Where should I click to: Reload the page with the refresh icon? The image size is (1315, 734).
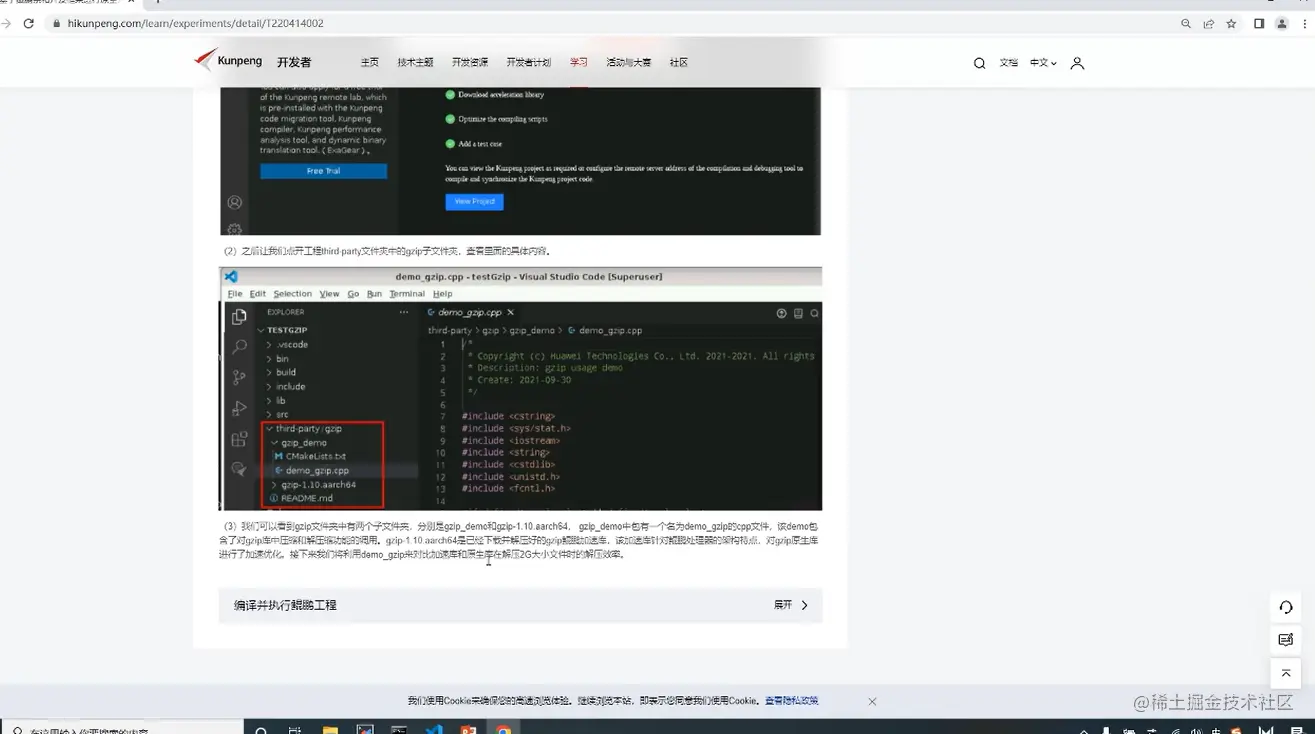tap(28, 23)
